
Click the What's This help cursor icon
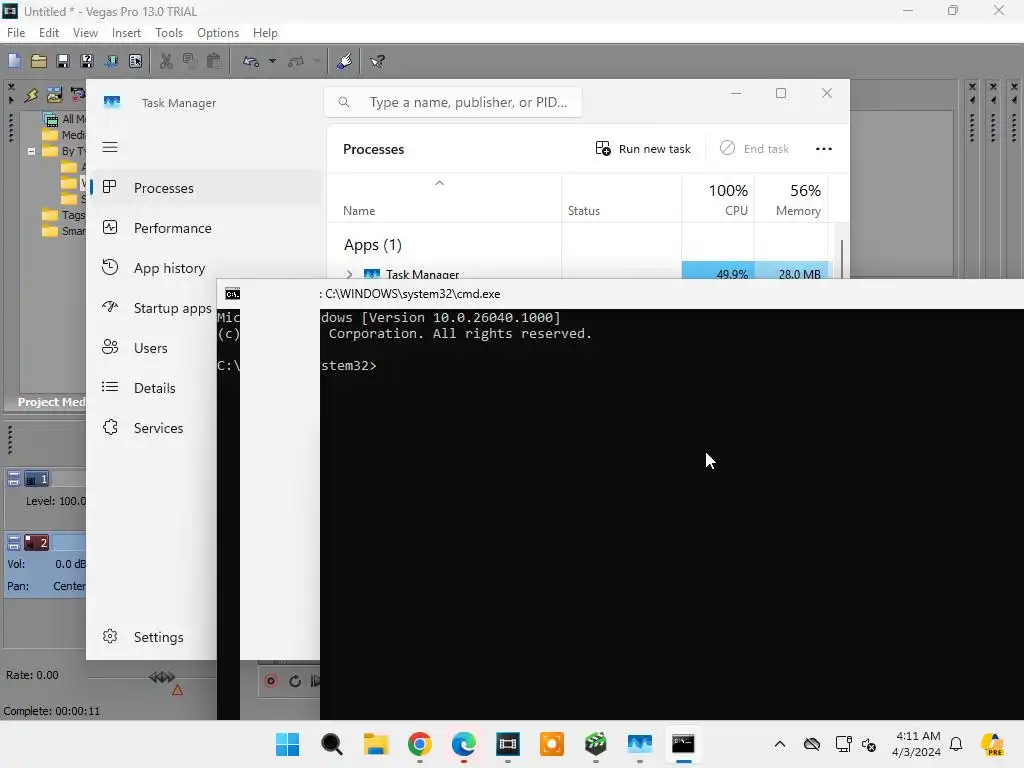click(377, 61)
